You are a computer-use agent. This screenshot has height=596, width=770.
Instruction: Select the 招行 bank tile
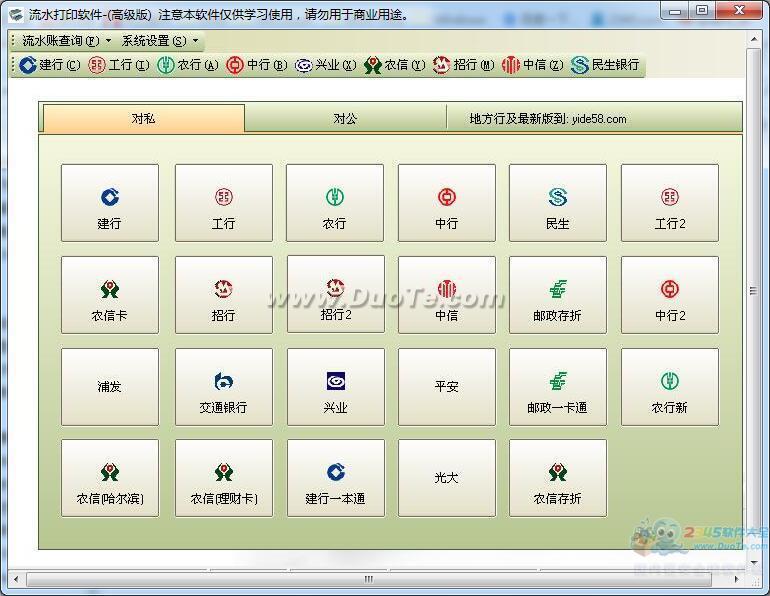(223, 295)
